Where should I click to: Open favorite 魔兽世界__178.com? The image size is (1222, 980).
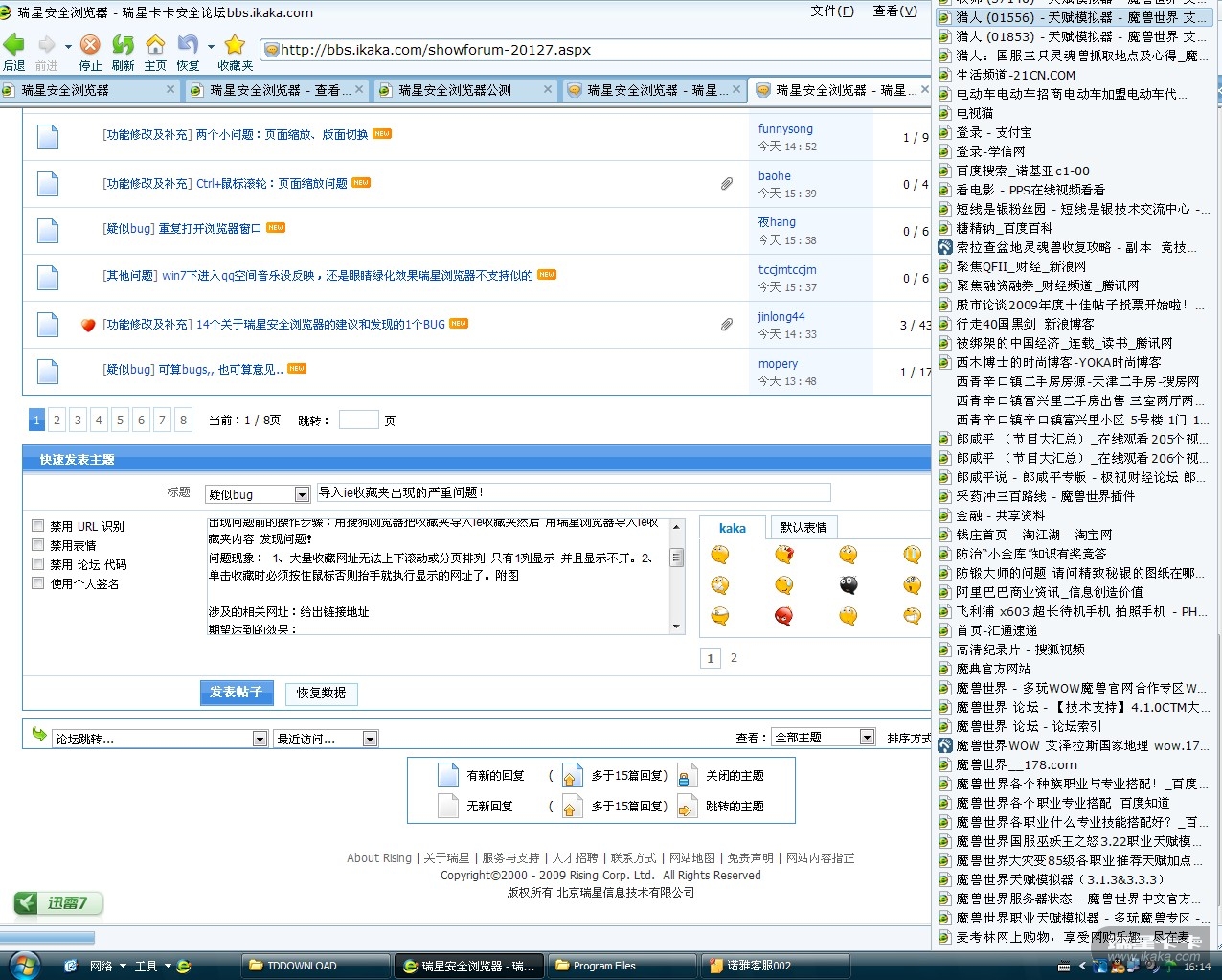point(1016,764)
